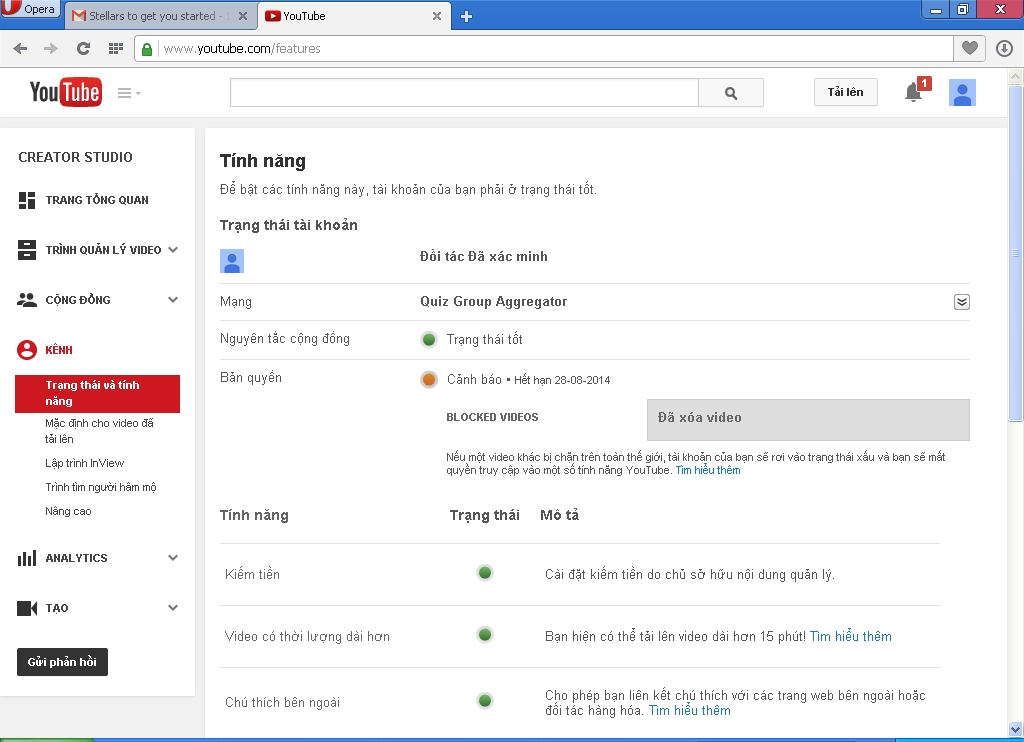Viewport: 1024px width, 742px height.
Task: Expand the Cộng đồng section chevron
Action: click(x=173, y=300)
